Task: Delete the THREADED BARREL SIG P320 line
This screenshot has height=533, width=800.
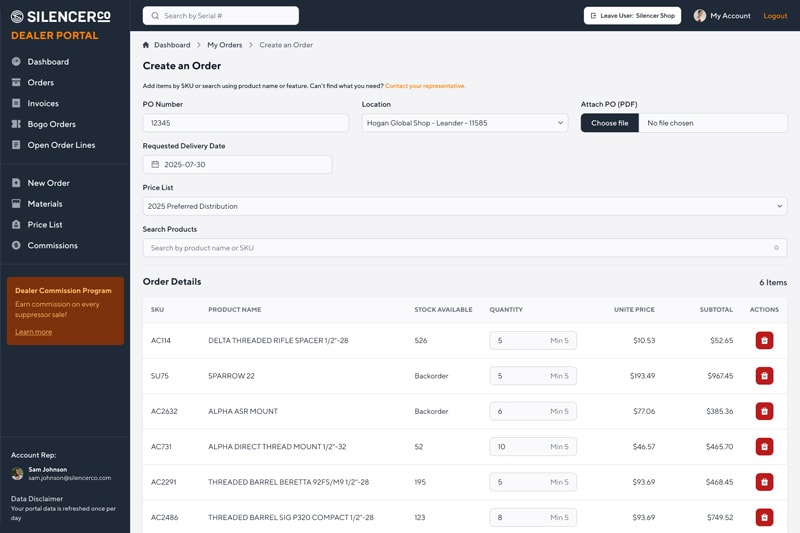Action: pos(764,517)
